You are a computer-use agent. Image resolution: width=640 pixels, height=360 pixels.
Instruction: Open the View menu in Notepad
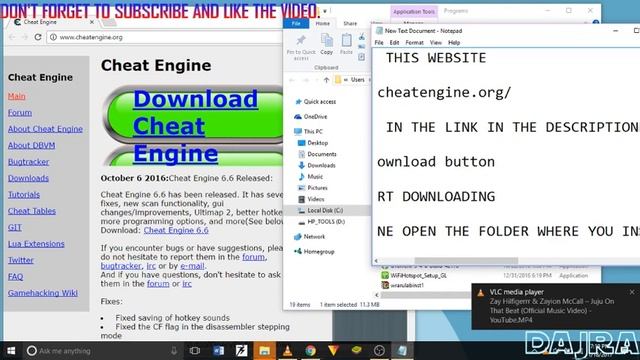[436, 42]
